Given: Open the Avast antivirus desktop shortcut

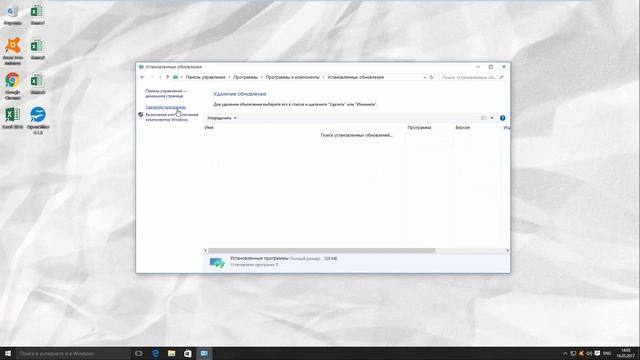Looking at the screenshot, I should click(x=13, y=50).
